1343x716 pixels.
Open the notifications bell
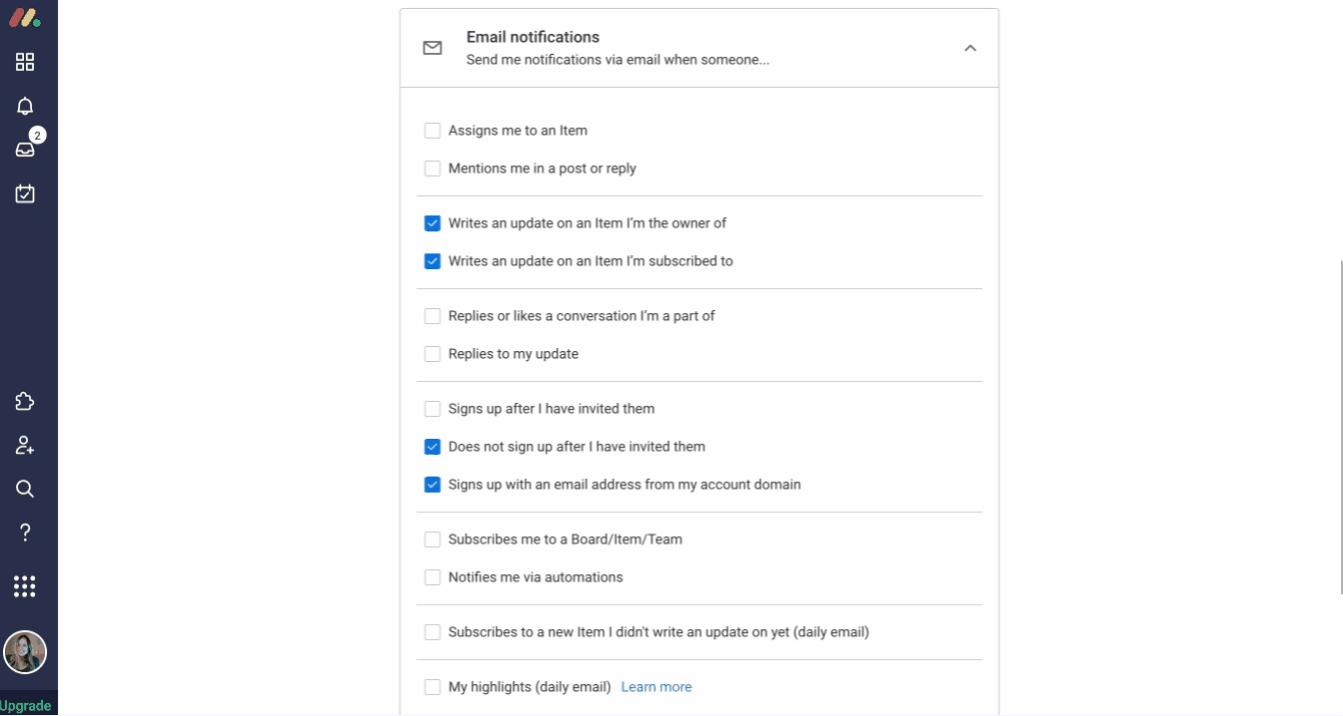pyautogui.click(x=25, y=106)
